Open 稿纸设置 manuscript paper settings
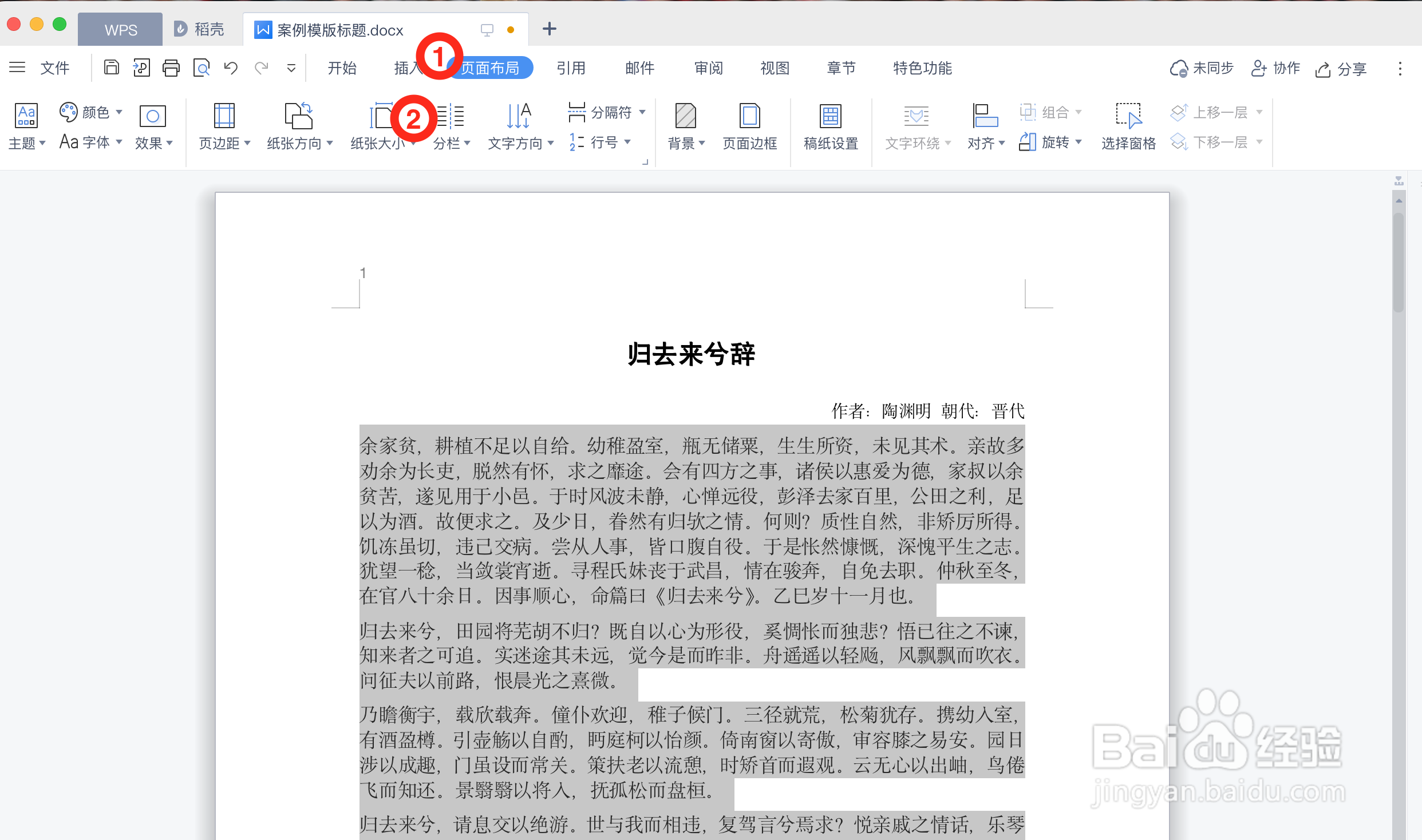1422x840 pixels. tap(831, 126)
